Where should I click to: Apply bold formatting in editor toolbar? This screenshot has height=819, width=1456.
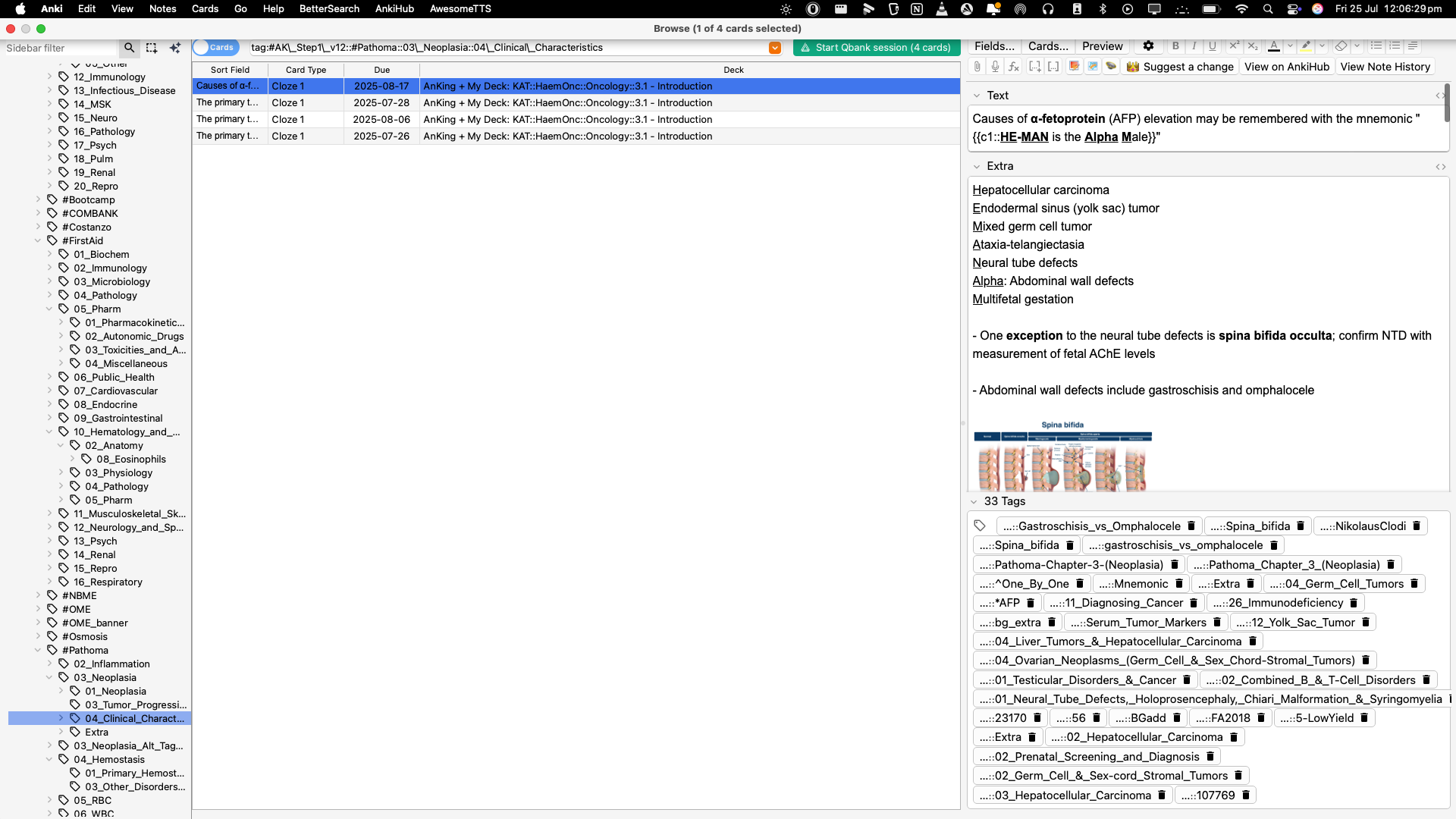[1175, 46]
